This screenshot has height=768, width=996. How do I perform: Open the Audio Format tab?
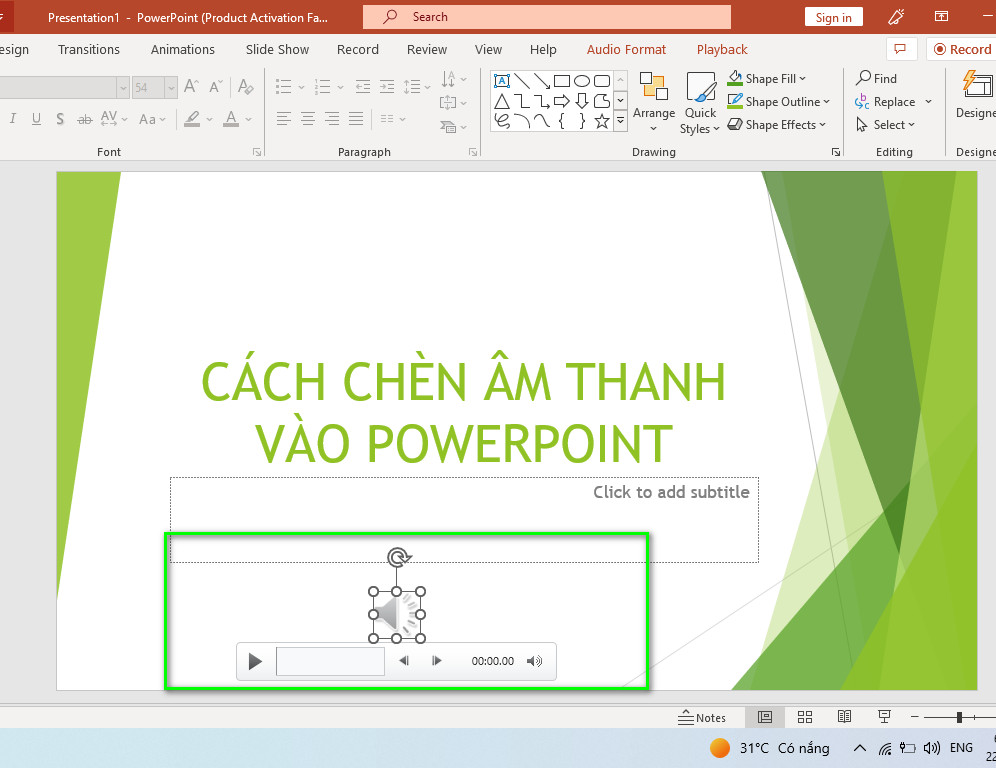626,50
